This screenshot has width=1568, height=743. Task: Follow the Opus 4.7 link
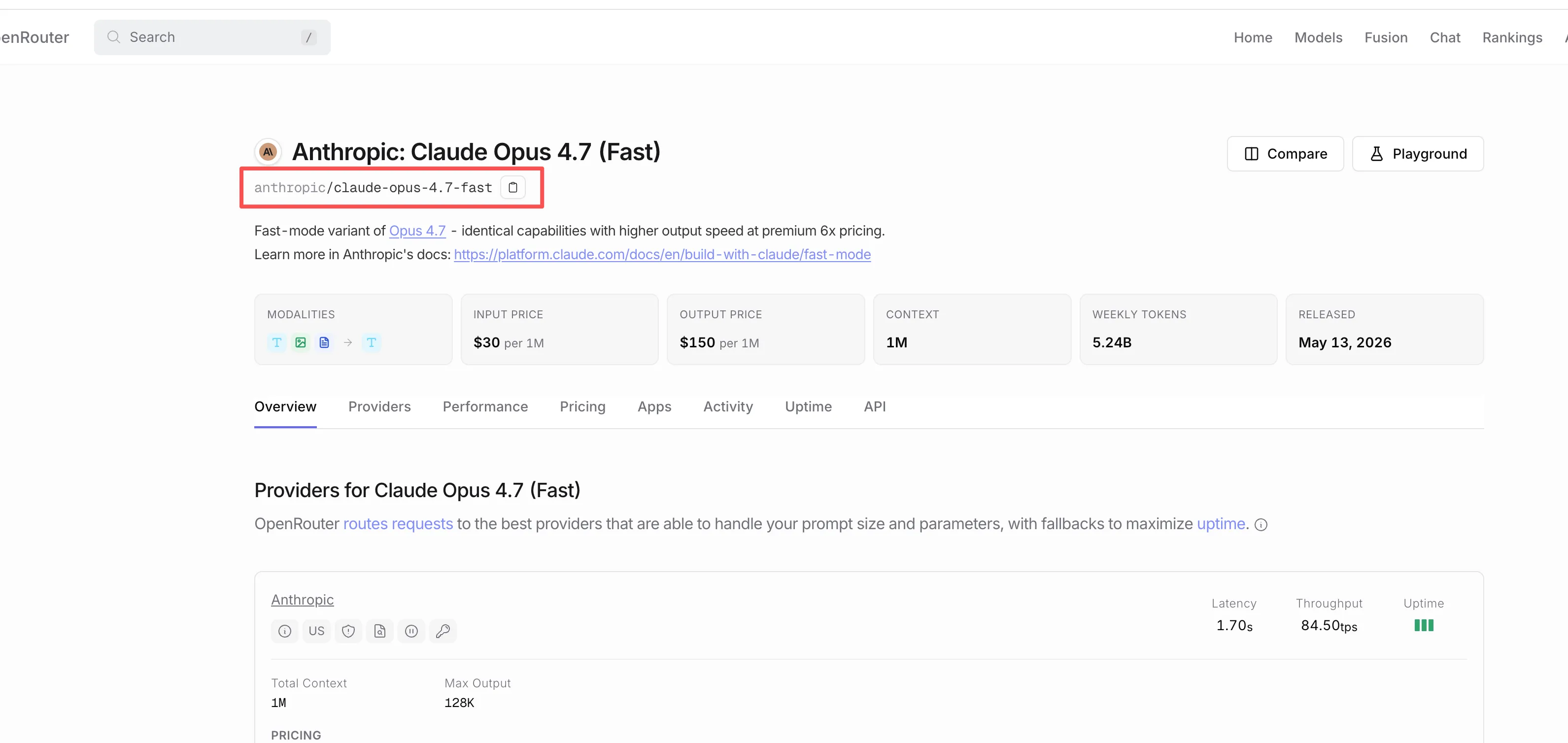point(417,231)
